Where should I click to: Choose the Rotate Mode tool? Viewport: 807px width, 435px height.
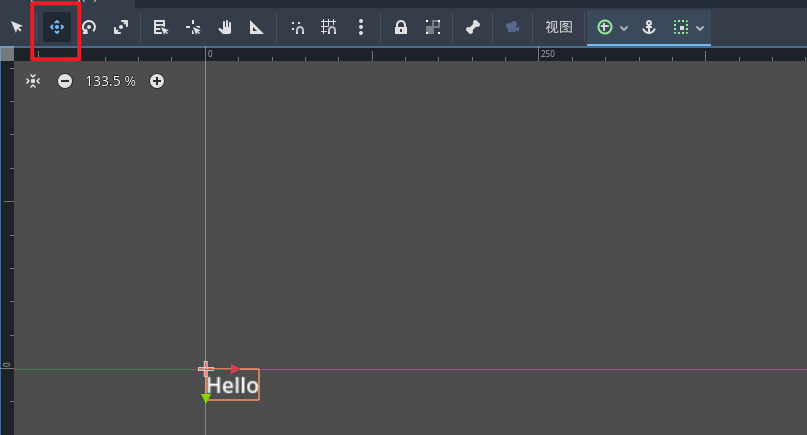click(89, 27)
